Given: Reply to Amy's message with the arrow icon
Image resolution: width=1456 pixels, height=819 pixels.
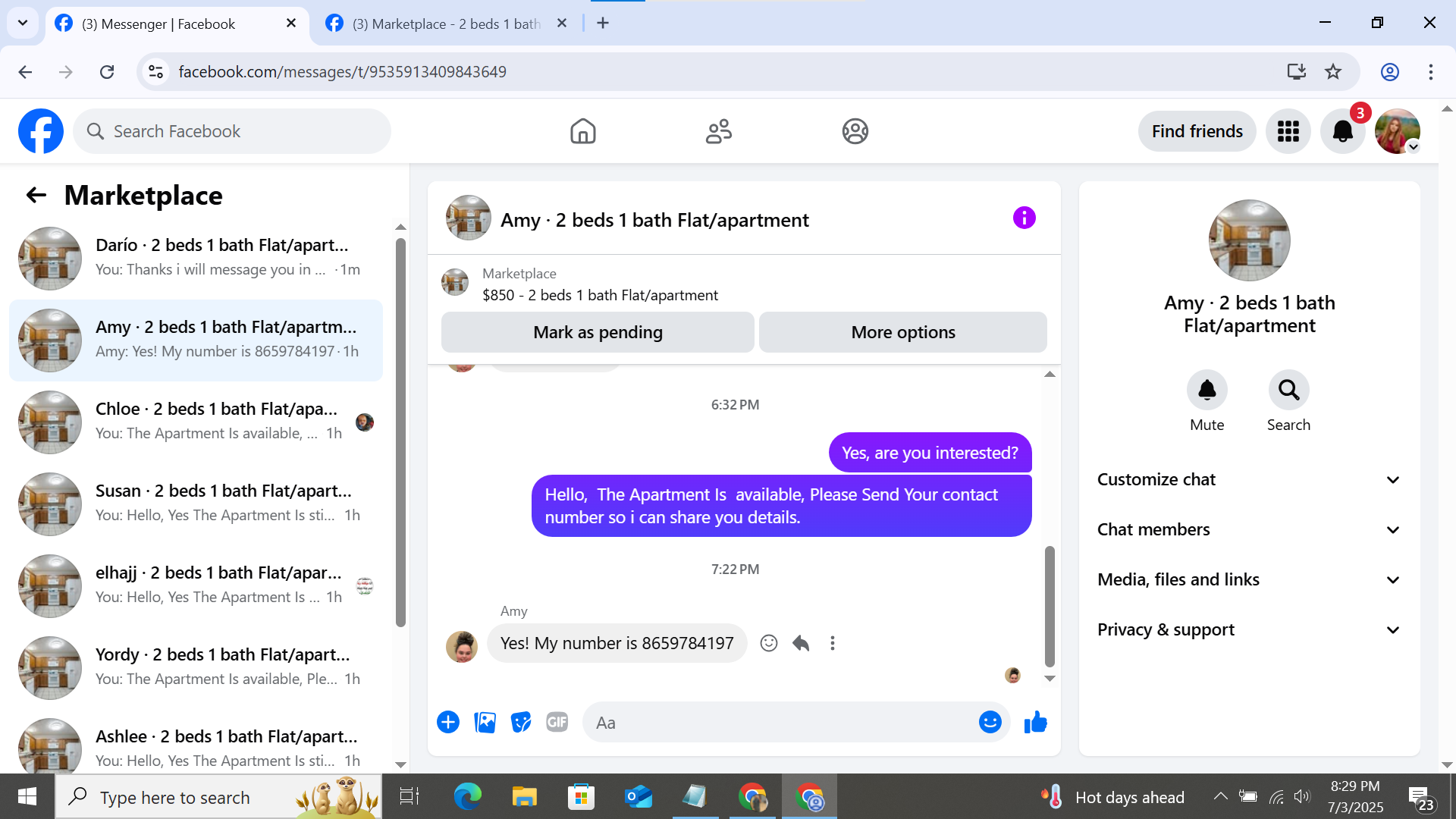Looking at the screenshot, I should tap(801, 644).
